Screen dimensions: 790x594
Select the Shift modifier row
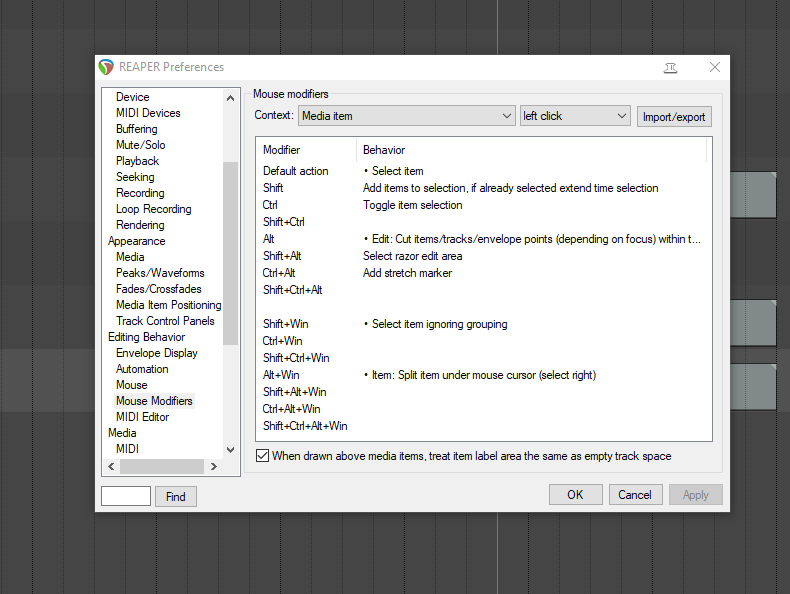click(x=484, y=188)
